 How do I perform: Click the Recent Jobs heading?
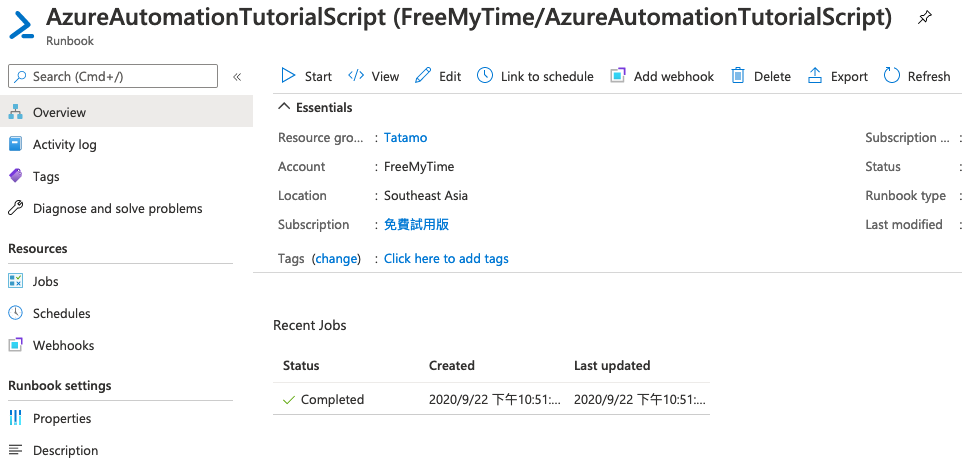310,325
